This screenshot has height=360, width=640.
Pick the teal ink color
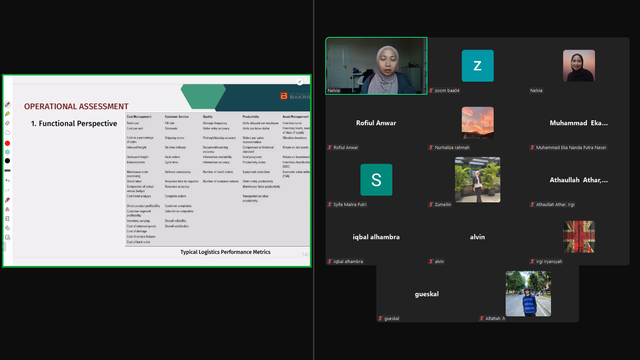click(x=7, y=152)
